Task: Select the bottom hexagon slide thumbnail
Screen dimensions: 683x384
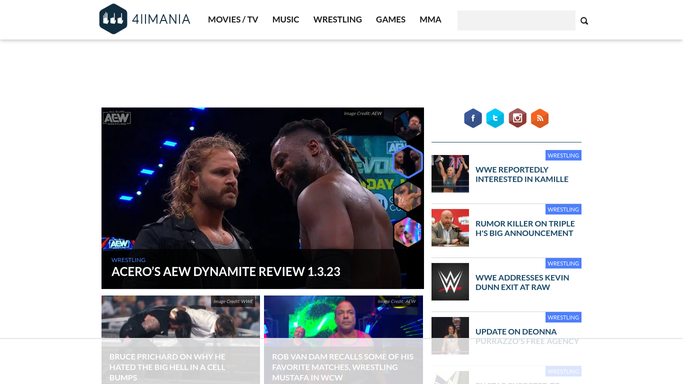Action: coord(408,232)
